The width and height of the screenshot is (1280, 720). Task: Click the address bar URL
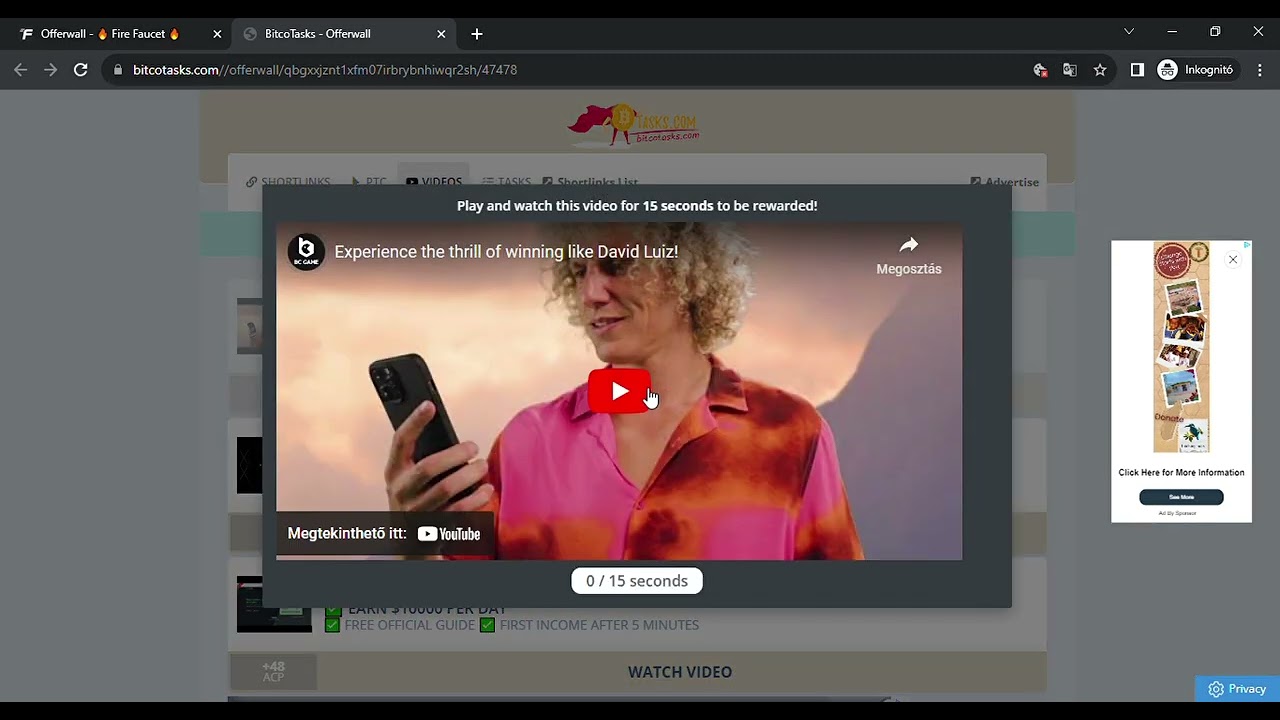point(325,70)
